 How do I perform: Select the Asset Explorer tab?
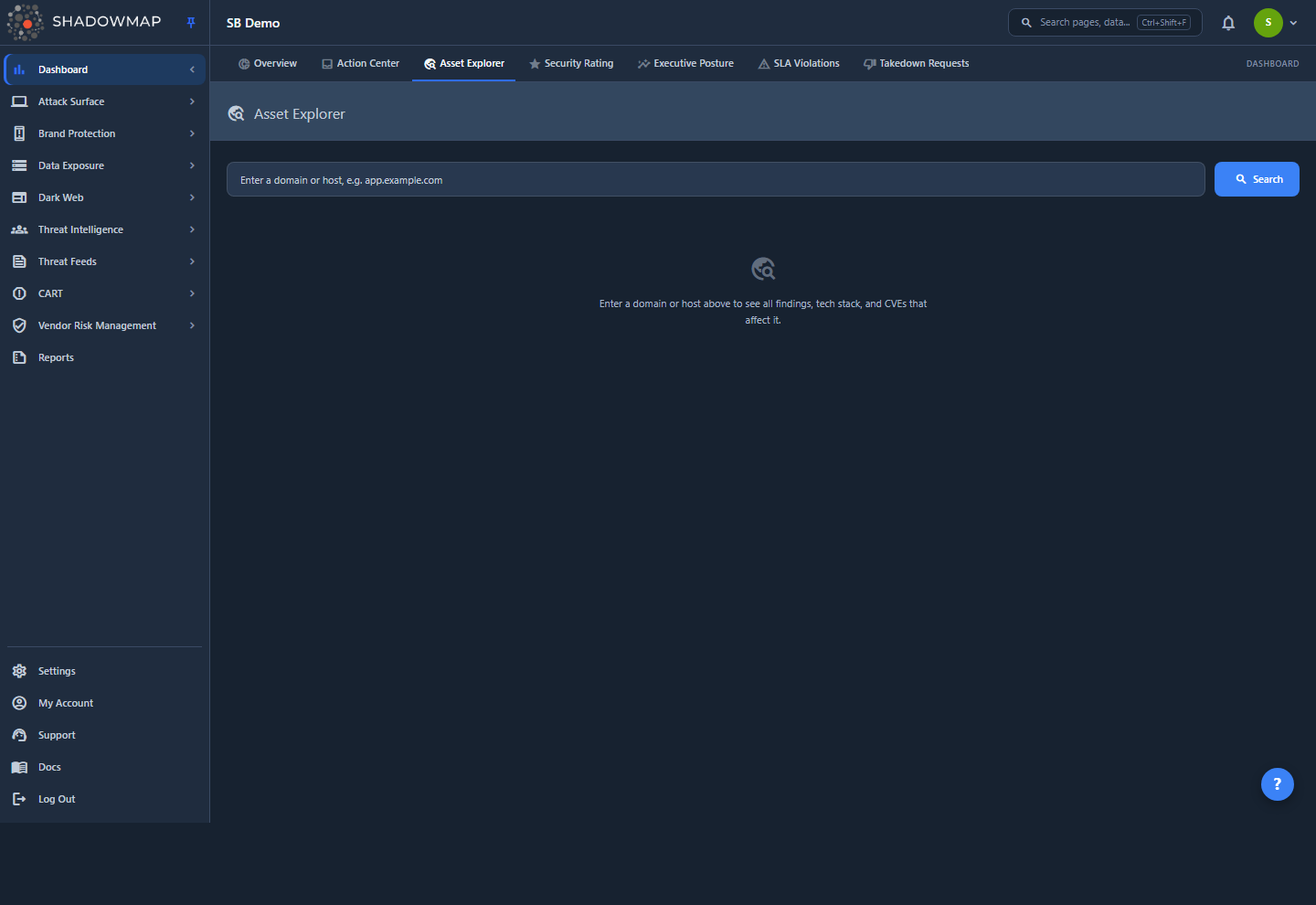(x=464, y=63)
